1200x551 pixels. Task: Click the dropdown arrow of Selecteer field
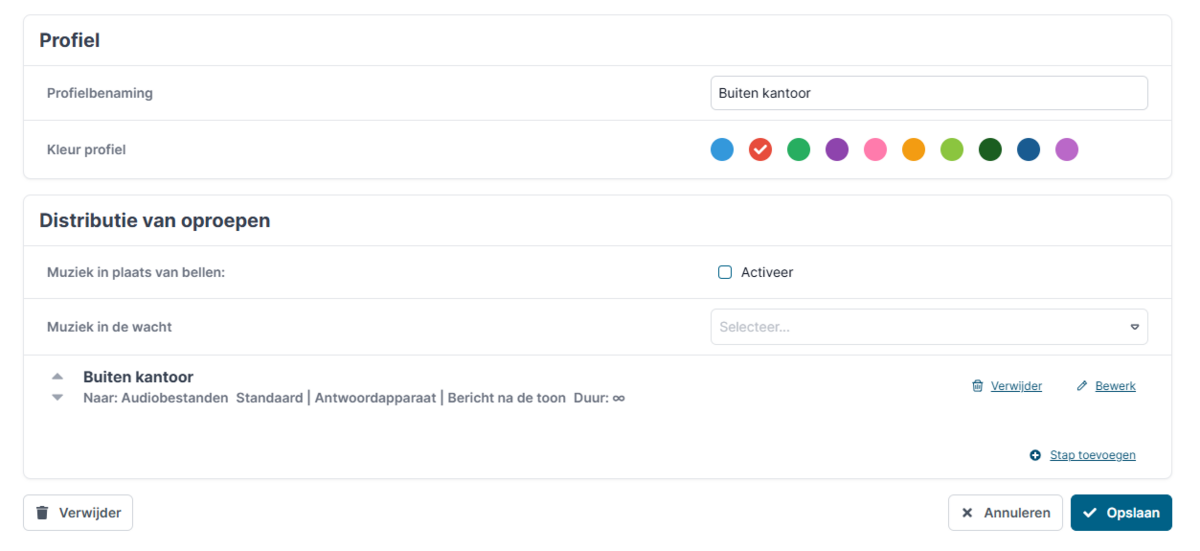pos(1134,327)
